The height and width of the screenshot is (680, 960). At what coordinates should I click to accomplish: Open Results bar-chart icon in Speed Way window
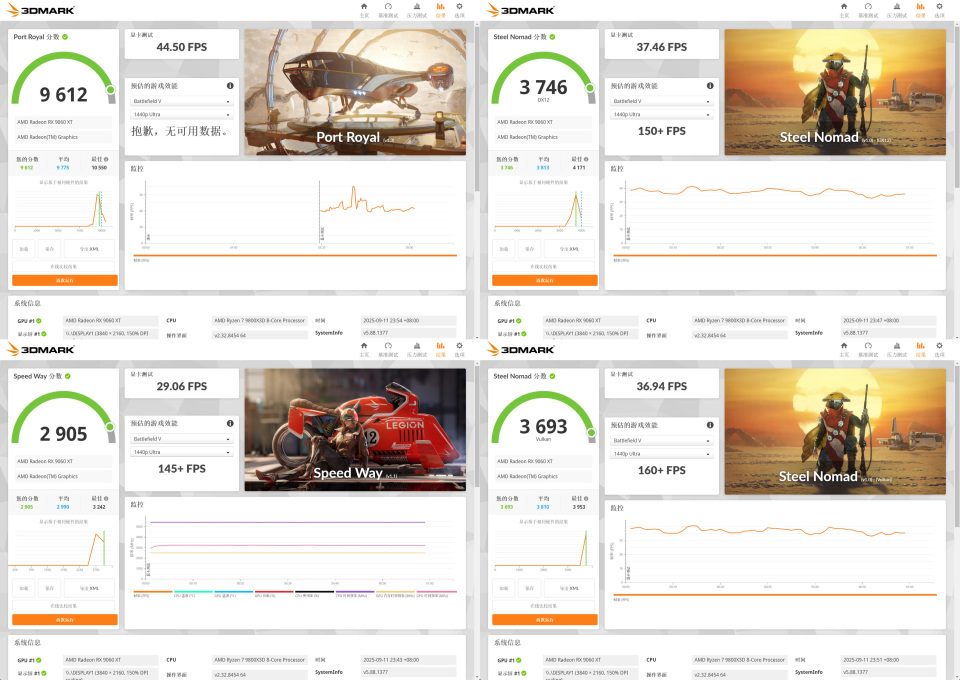click(x=440, y=349)
